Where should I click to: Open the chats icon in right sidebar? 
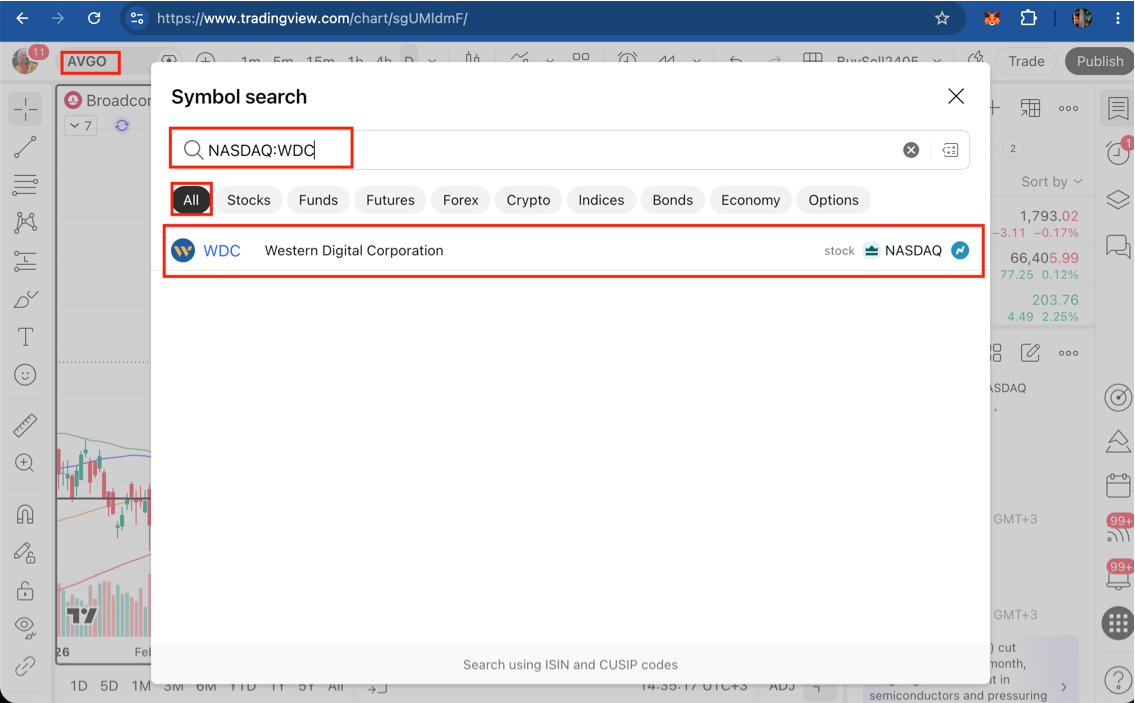1118,246
